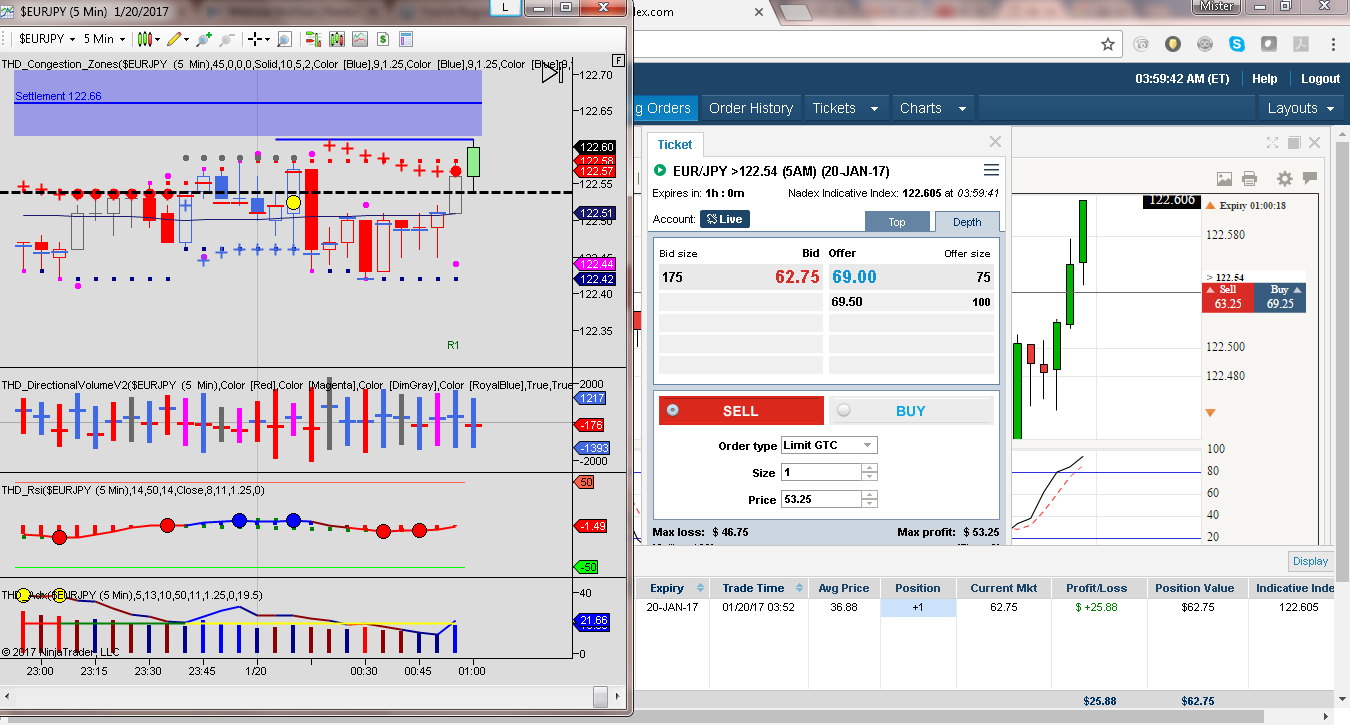The height and width of the screenshot is (725, 1350).
Task: Open the yellow shield browser extension
Action: pos(1173,44)
